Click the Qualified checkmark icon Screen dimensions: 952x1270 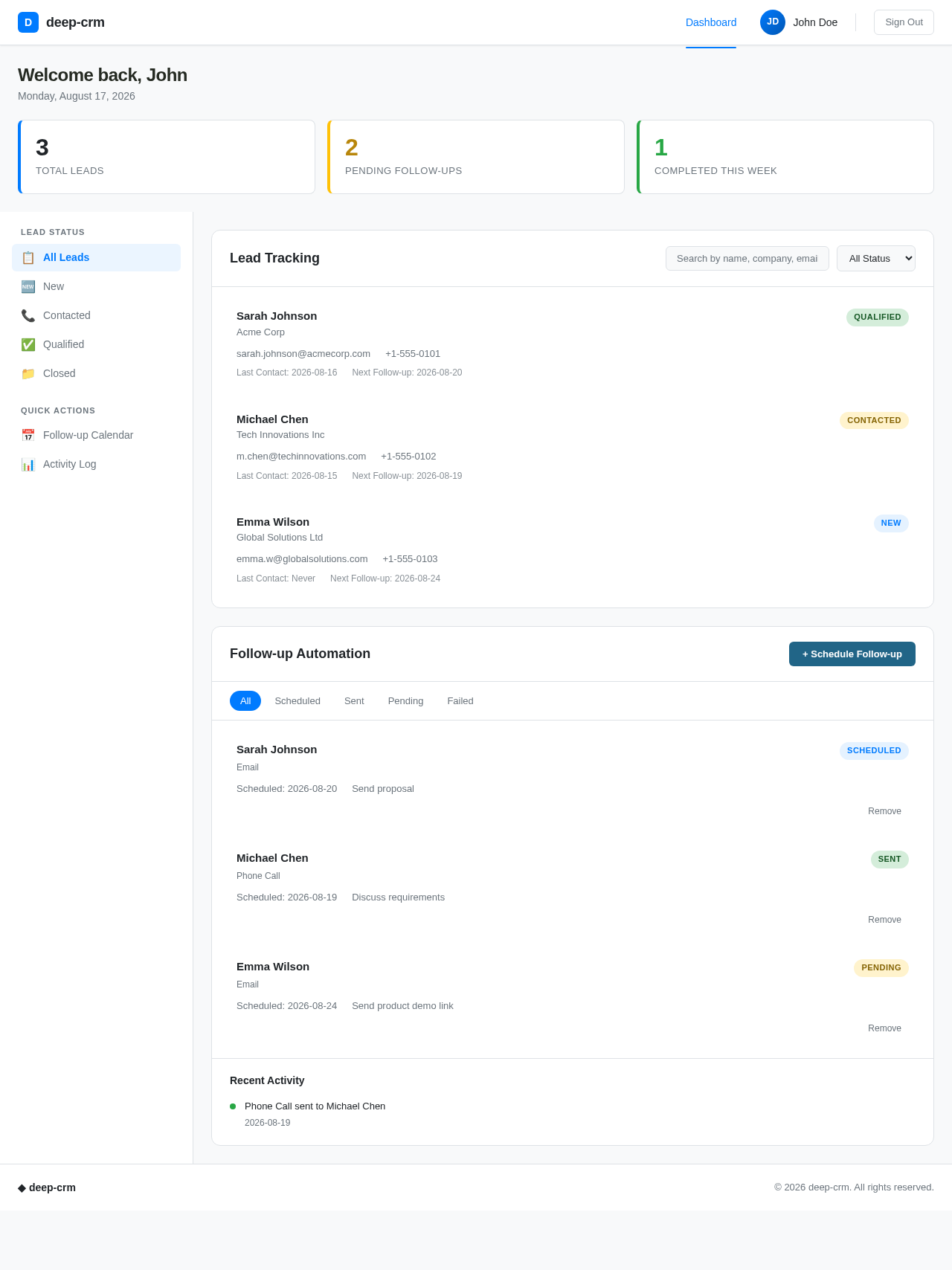[x=28, y=344]
